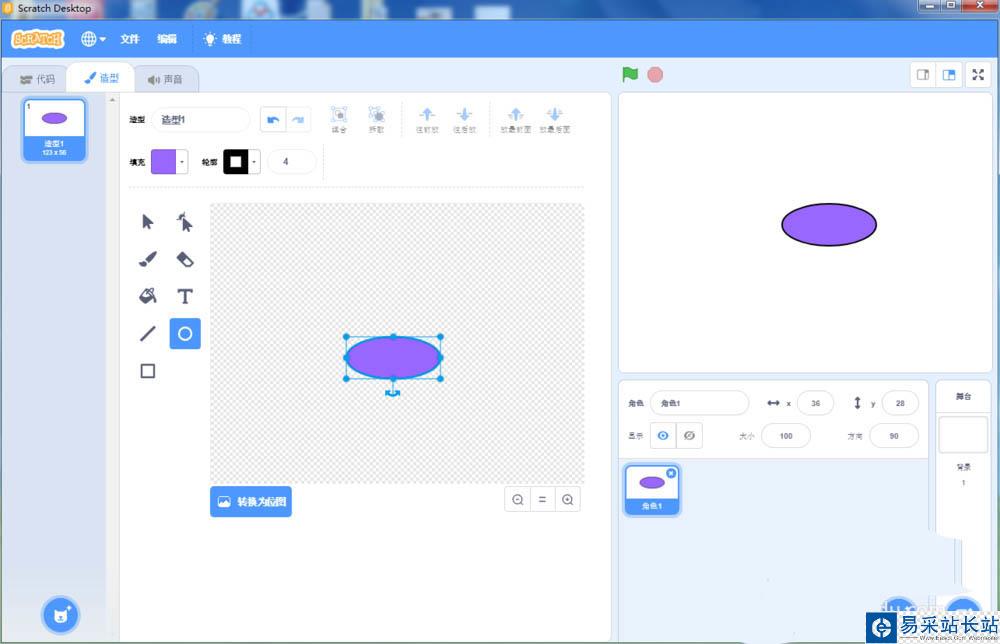
Task: Click the black outline color swatch
Action: point(235,162)
